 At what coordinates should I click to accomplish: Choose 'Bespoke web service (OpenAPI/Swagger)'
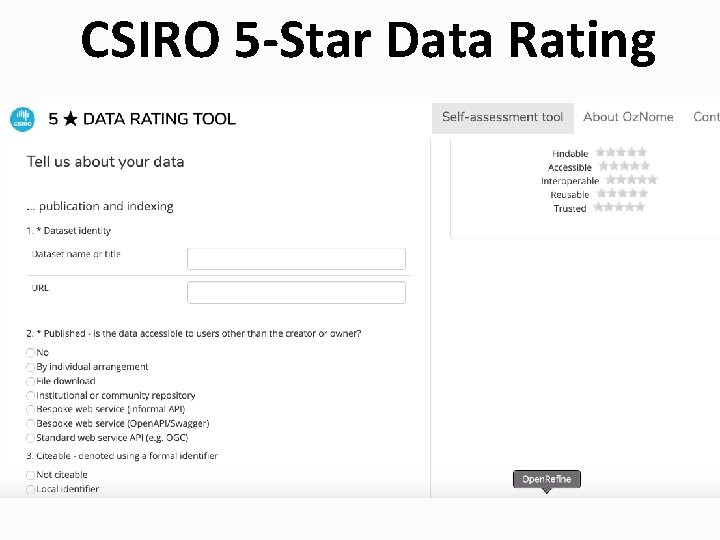[31, 423]
